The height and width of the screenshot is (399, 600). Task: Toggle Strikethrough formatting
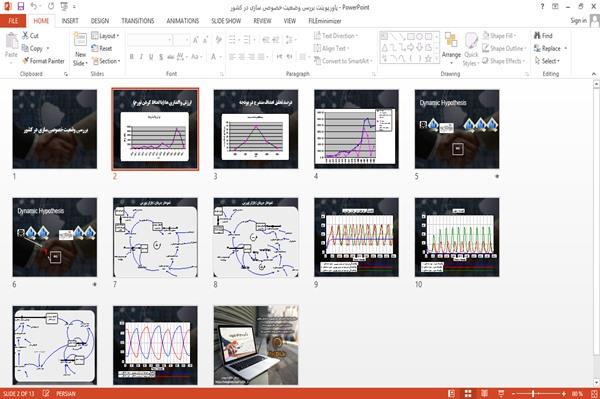171,57
